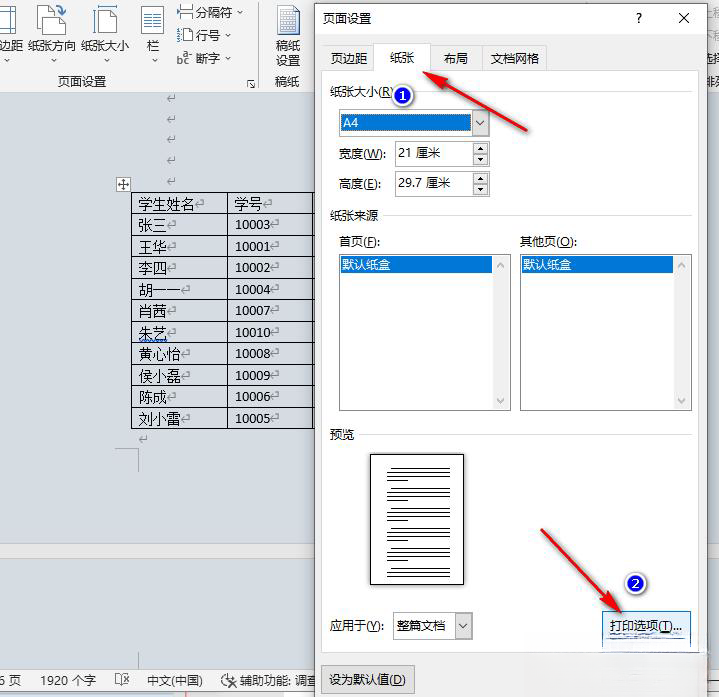Click the 高度 height input field
719x697 pixels.
[x=434, y=183]
